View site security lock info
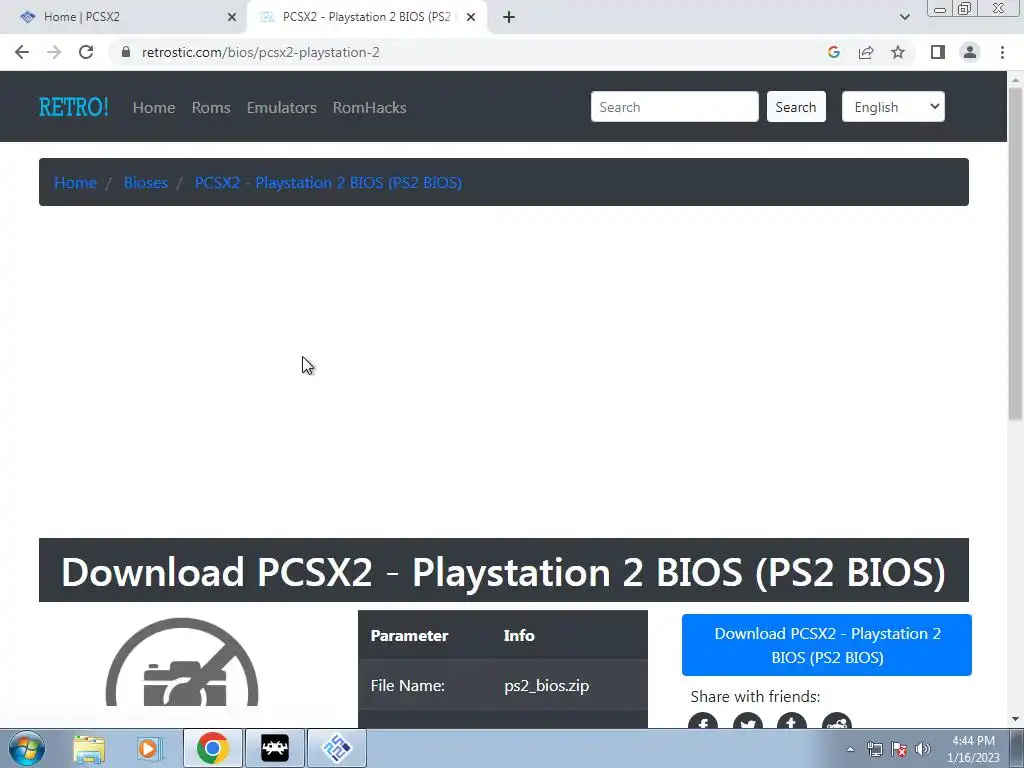This screenshot has width=1024, height=768. tap(126, 52)
